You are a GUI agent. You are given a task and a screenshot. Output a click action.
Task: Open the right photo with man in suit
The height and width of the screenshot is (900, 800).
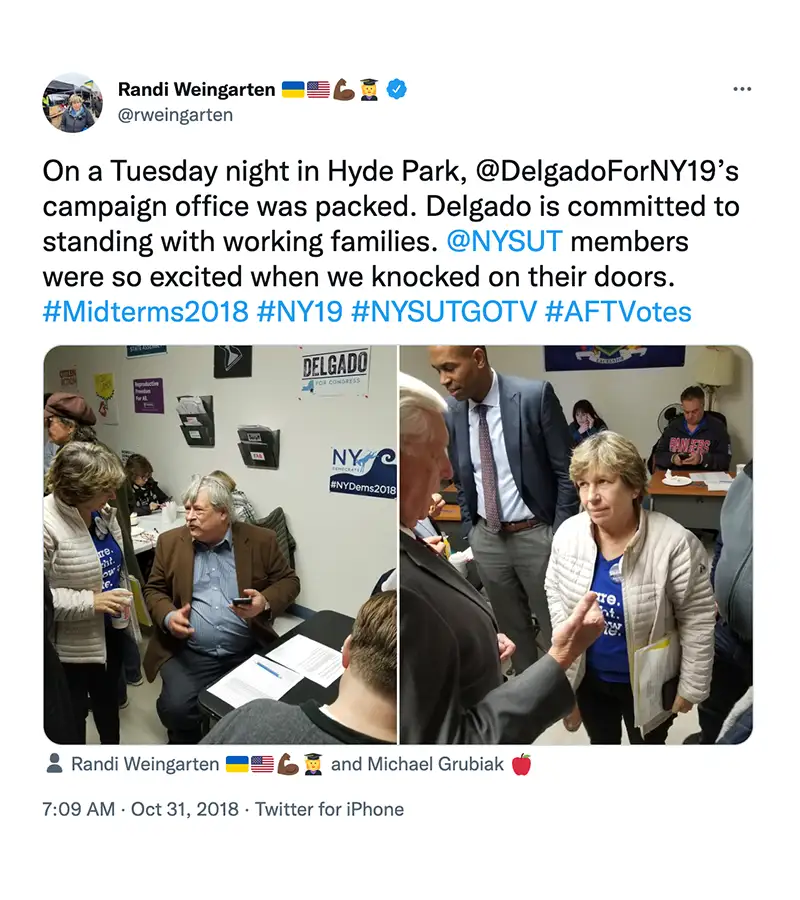coord(576,544)
